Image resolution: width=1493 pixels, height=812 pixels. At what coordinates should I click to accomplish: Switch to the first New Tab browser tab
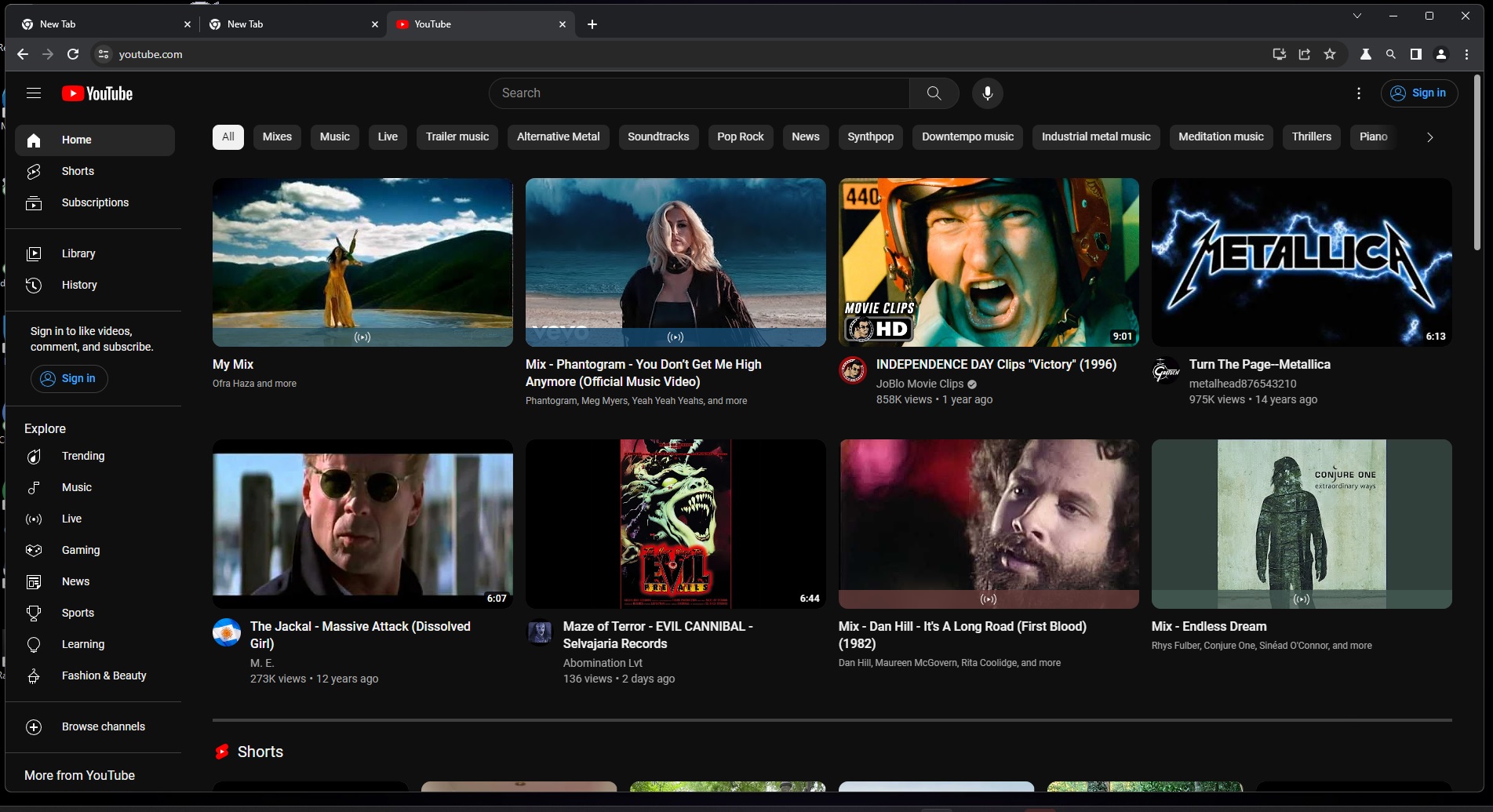(x=104, y=24)
